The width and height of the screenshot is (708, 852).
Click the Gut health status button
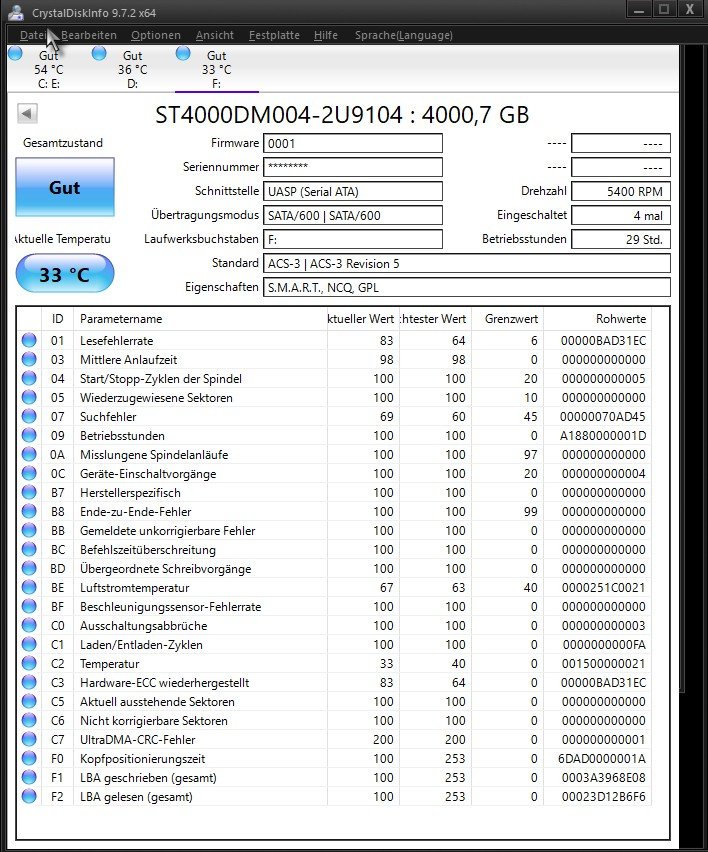pos(65,187)
